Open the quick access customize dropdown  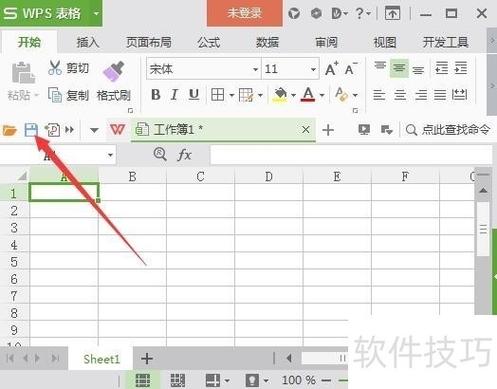click(94, 130)
